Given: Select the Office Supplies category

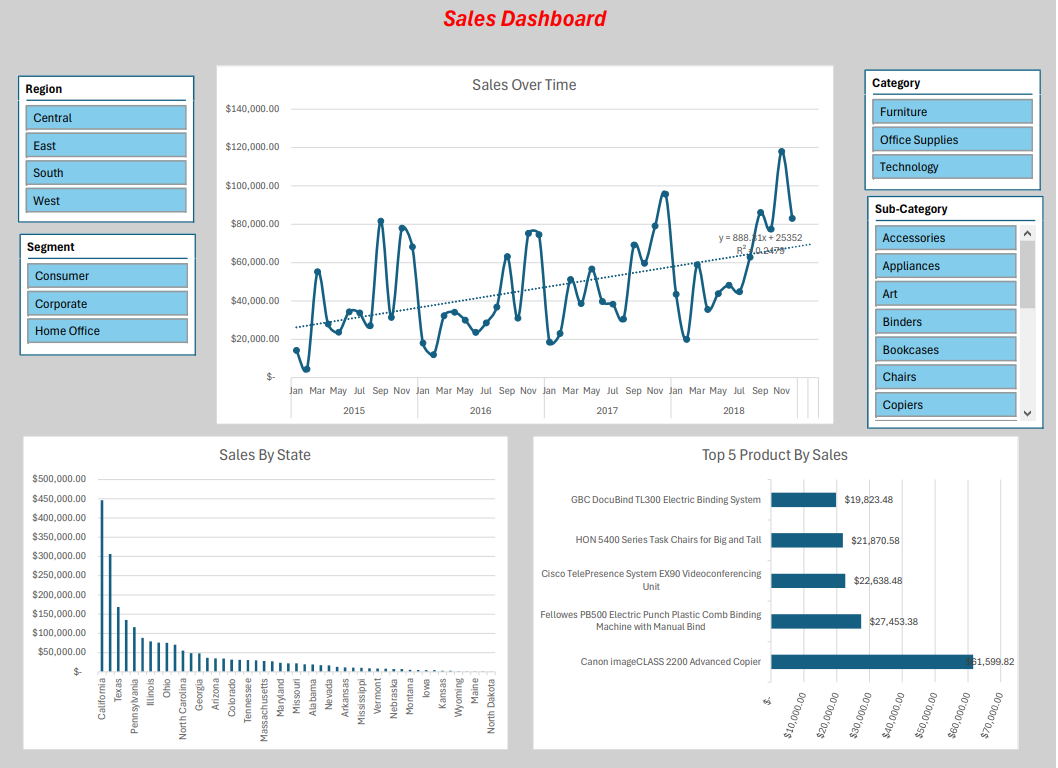Looking at the screenshot, I should click(953, 140).
